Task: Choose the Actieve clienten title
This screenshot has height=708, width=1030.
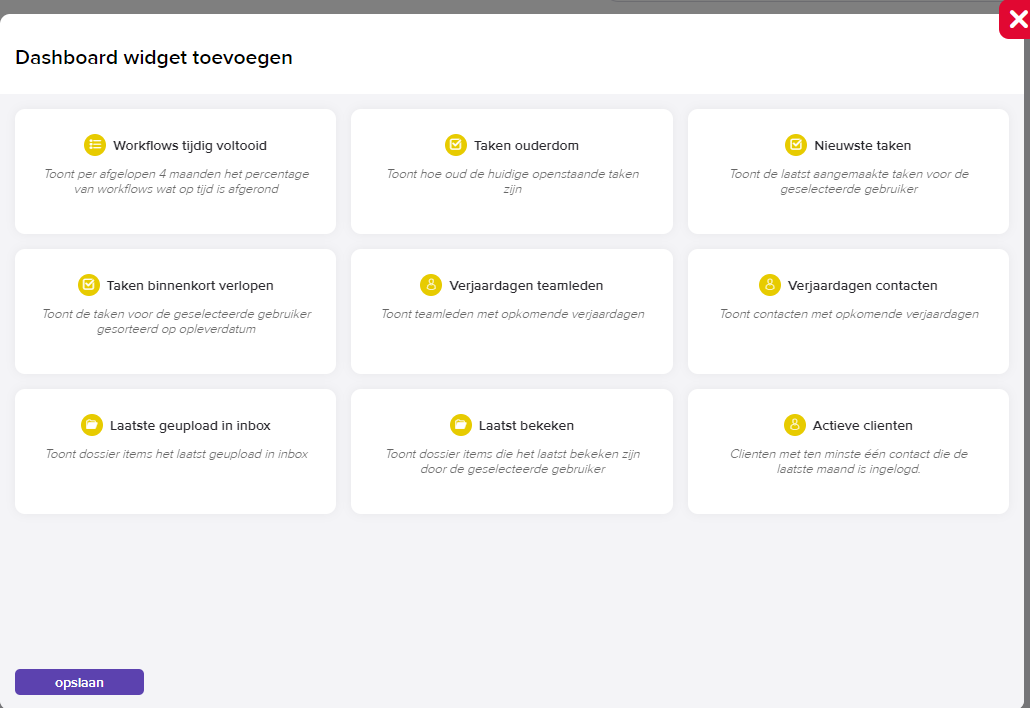Action: click(862, 426)
